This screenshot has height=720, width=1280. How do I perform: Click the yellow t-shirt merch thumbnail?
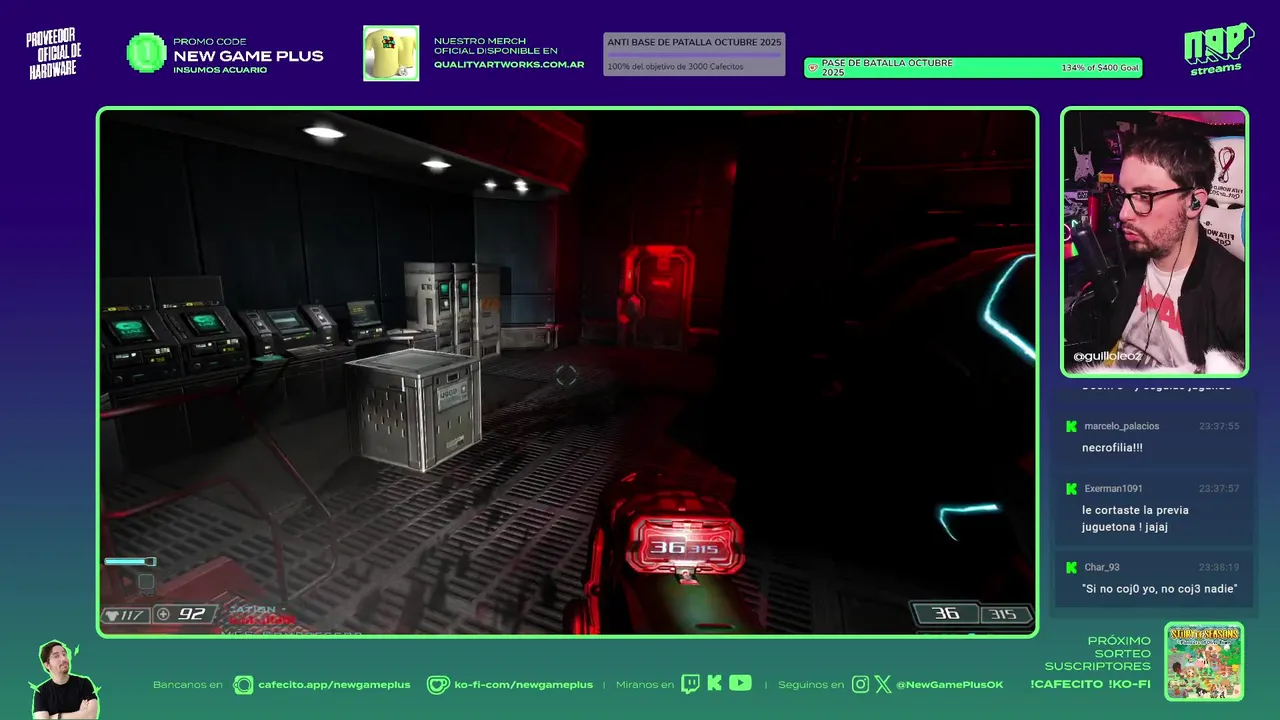coord(391,53)
